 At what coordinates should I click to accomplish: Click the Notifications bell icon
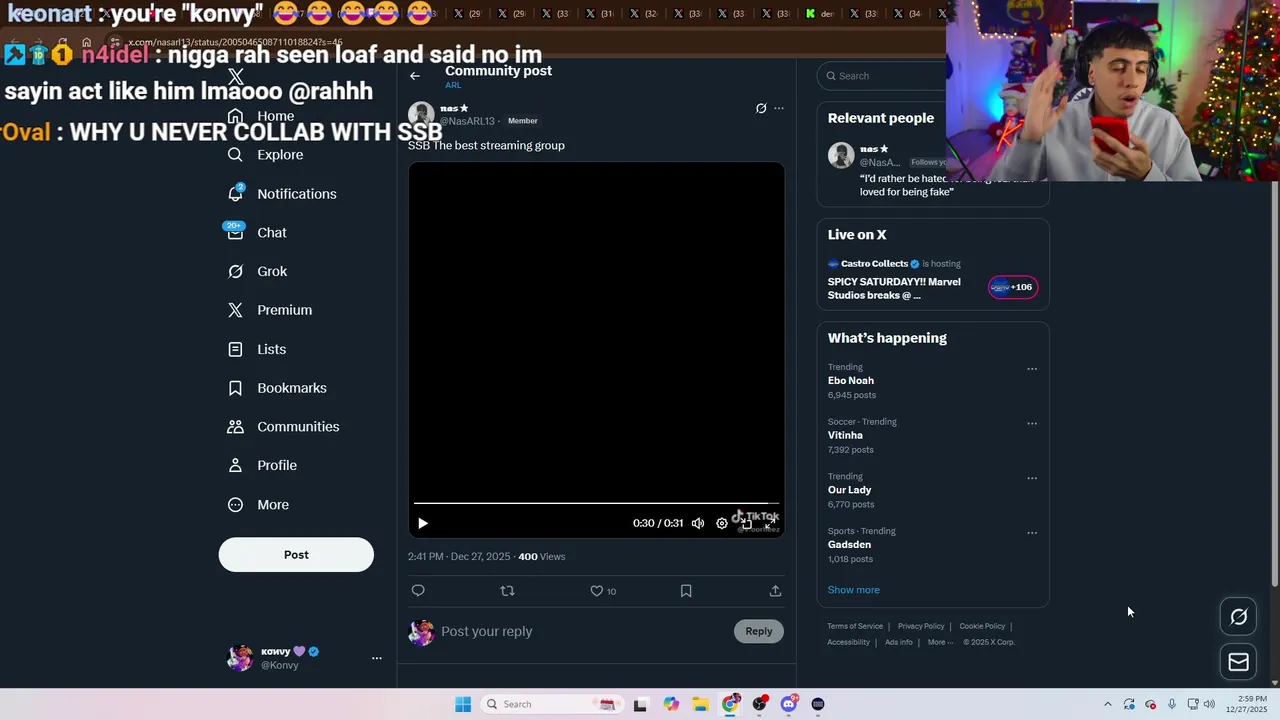[x=235, y=194]
